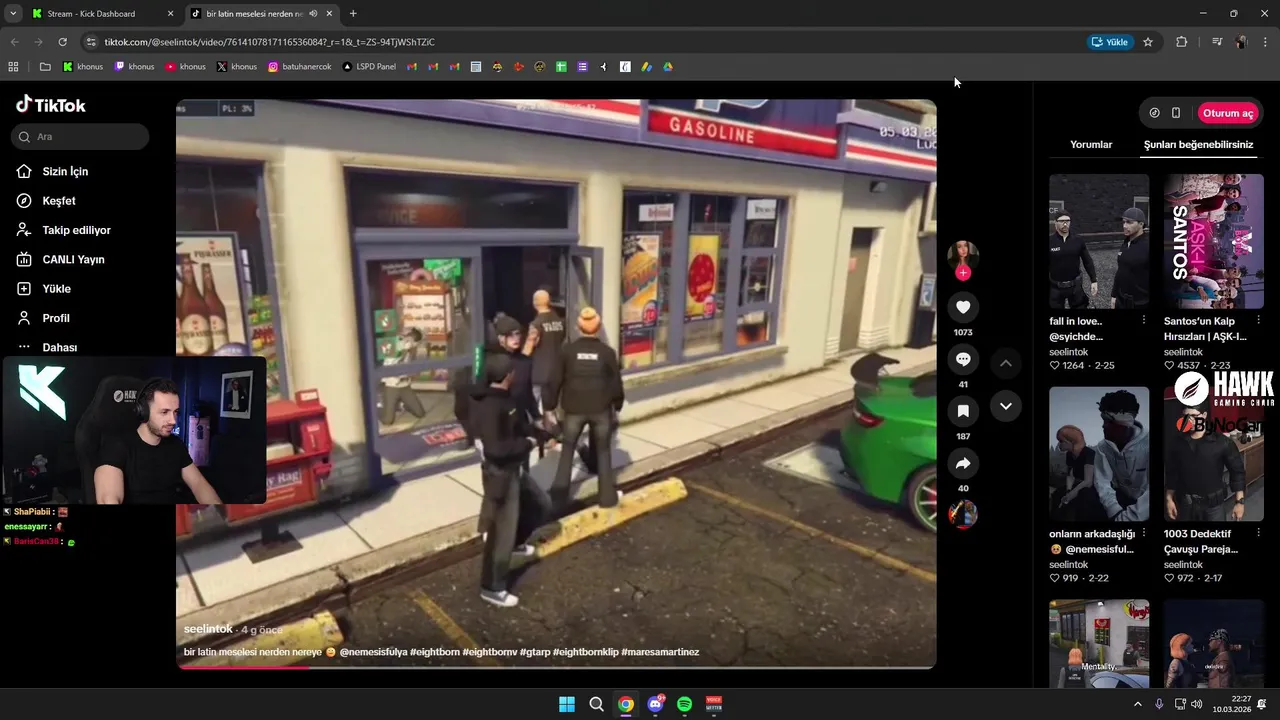Image resolution: width=1280 pixels, height=720 pixels.
Task: Open the fall in love.. recommended video thumbnail
Action: click(1099, 241)
